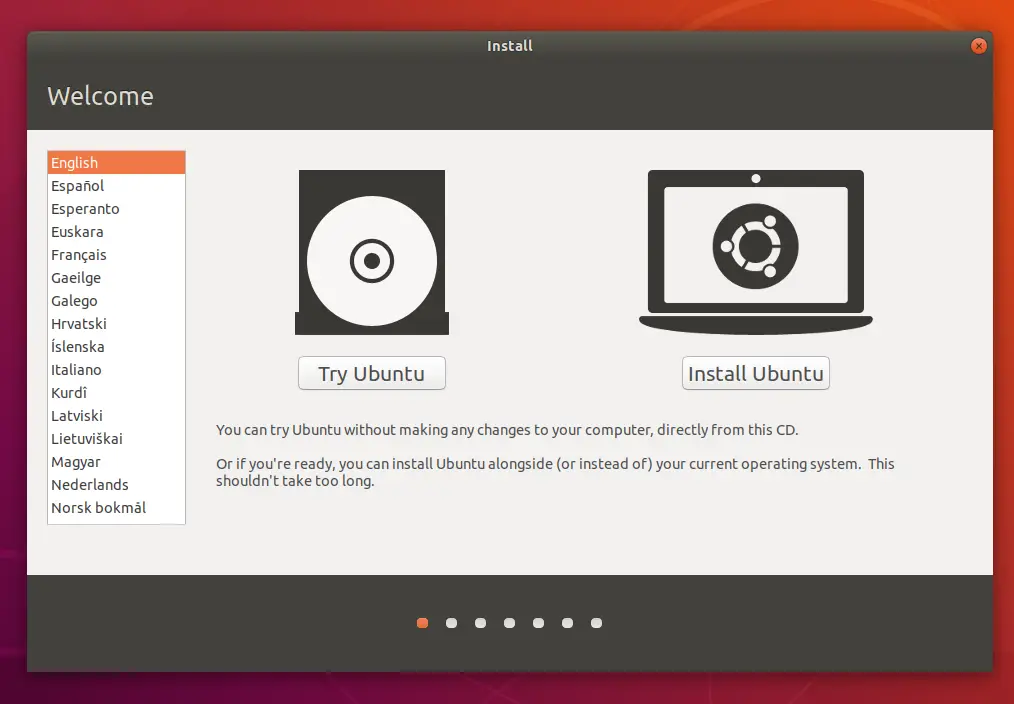Click the Install Ubuntu button

[755, 373]
